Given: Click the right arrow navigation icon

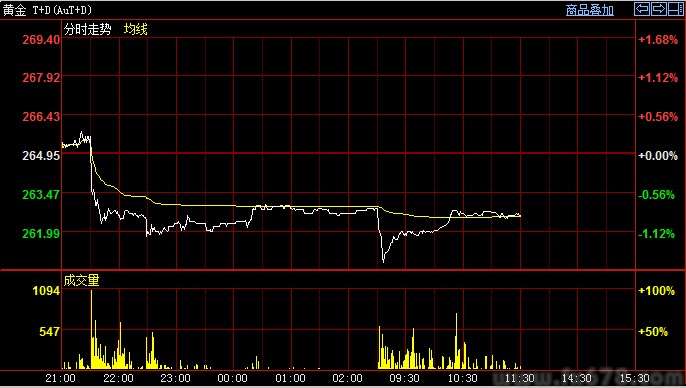Looking at the screenshot, I should pyautogui.click(x=658, y=9).
